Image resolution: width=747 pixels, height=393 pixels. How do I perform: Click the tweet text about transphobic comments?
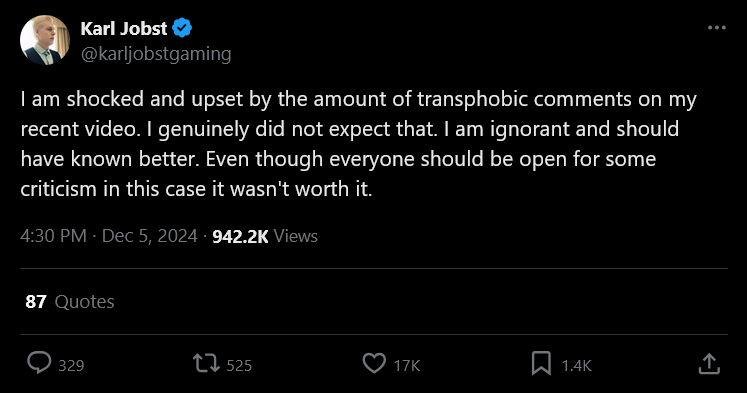tap(358, 144)
